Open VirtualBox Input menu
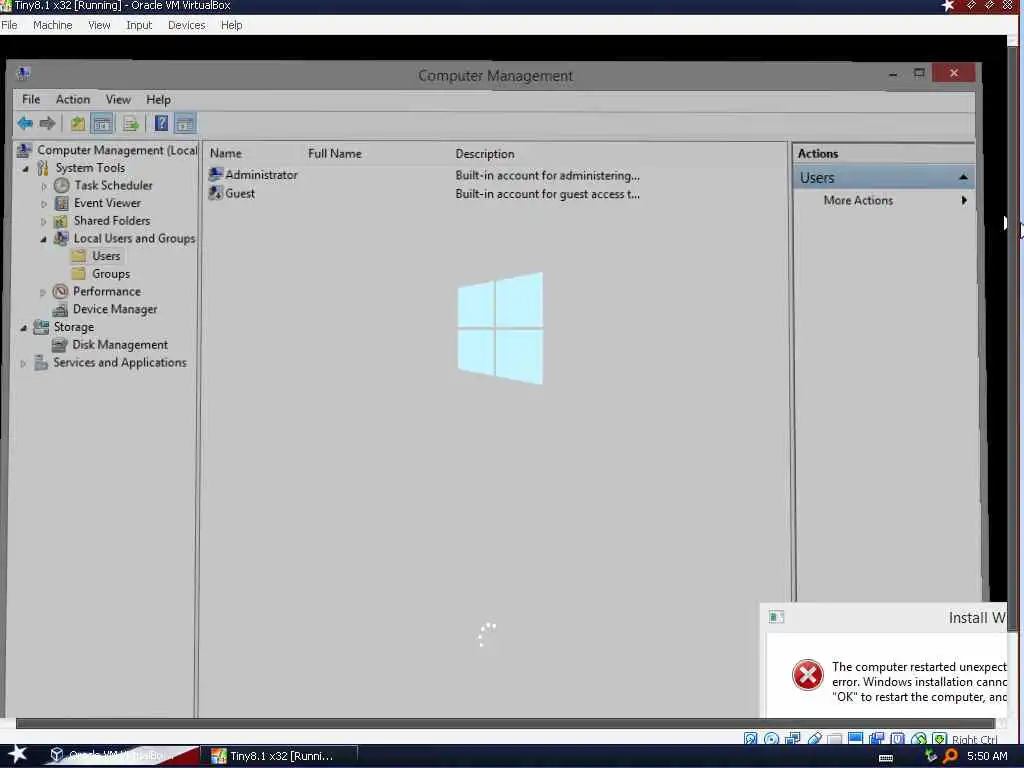Screen dimensions: 1024x768 139,25
